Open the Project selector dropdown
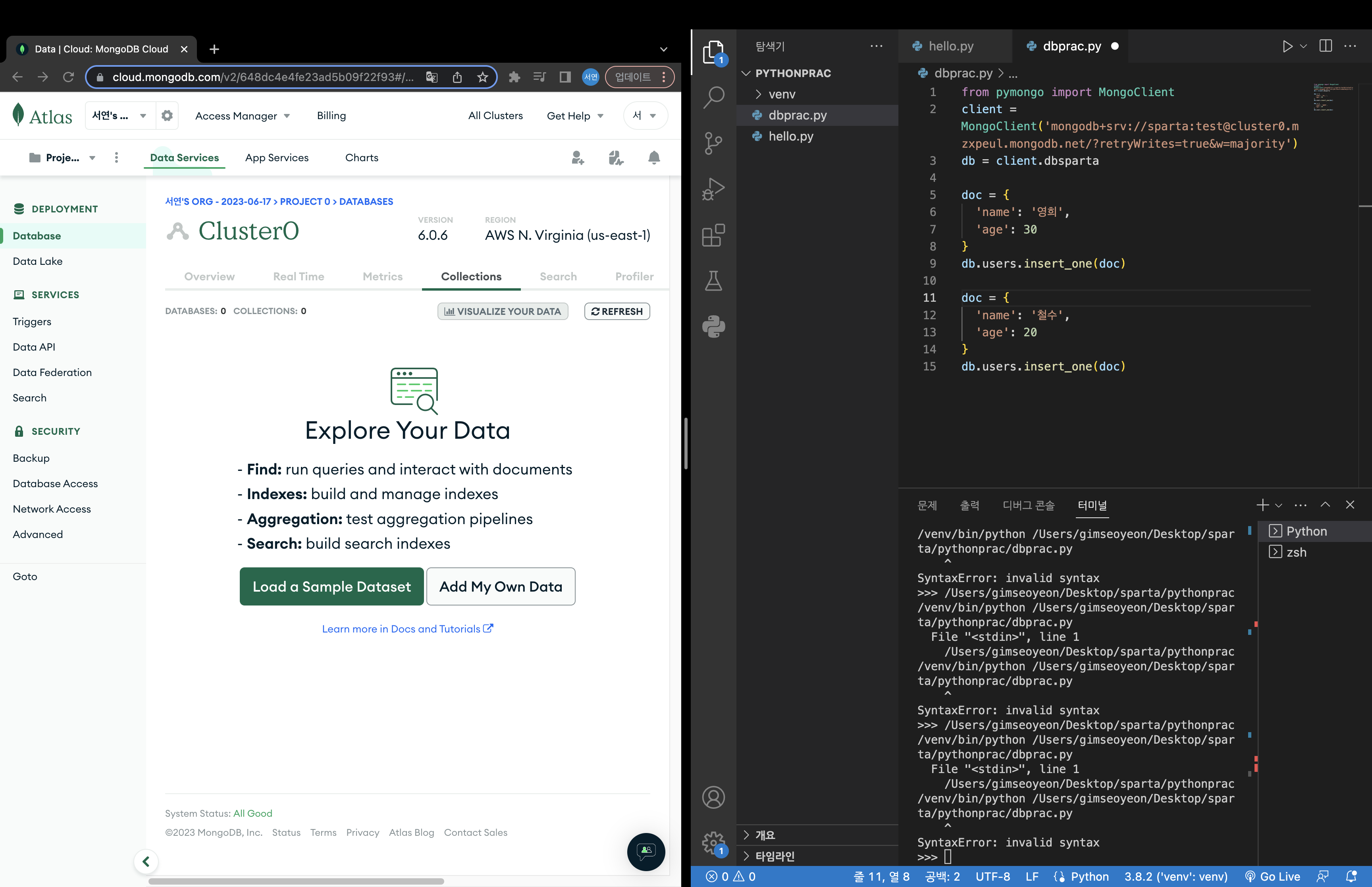The height and width of the screenshot is (887, 1372). click(x=62, y=158)
